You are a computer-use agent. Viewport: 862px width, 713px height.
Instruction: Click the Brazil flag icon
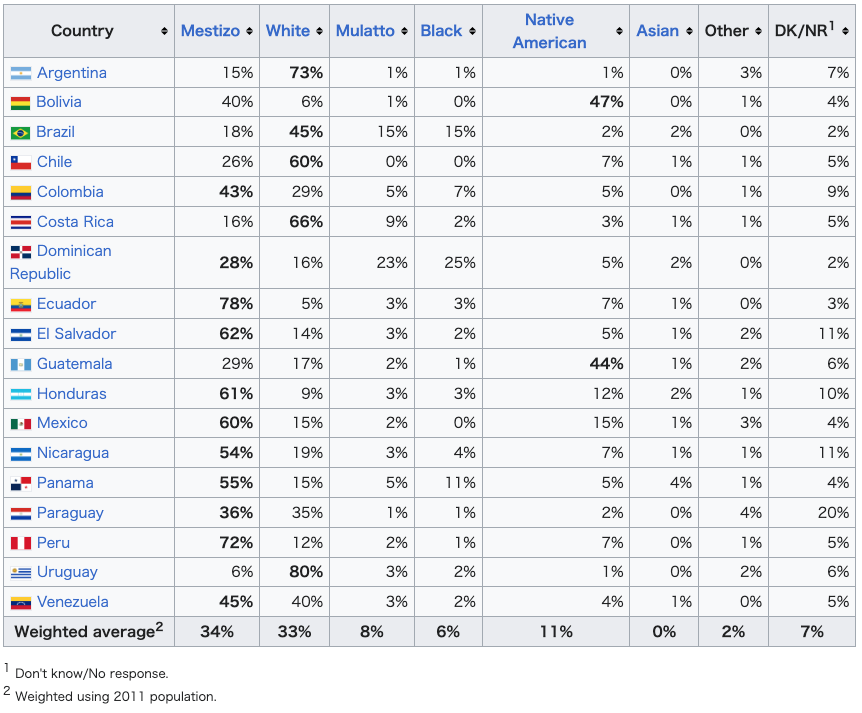(20, 132)
